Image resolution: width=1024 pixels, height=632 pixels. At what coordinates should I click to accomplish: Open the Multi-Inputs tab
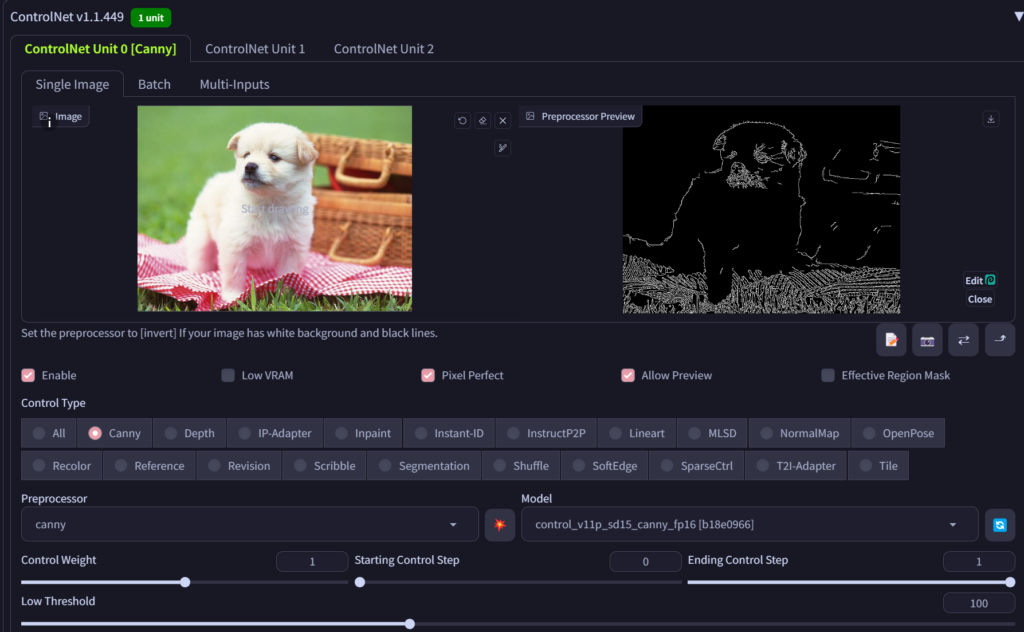234,85
